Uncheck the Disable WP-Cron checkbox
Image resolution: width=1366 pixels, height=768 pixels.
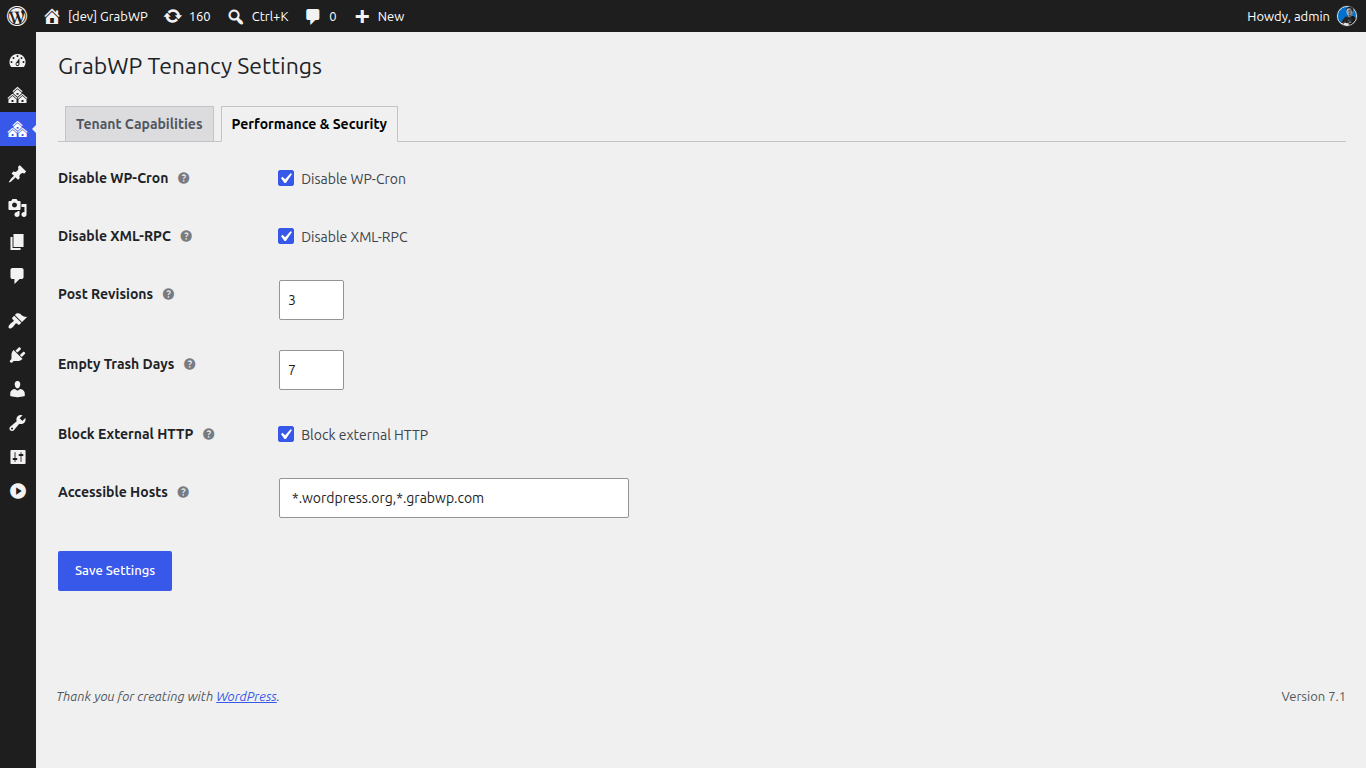[286, 178]
